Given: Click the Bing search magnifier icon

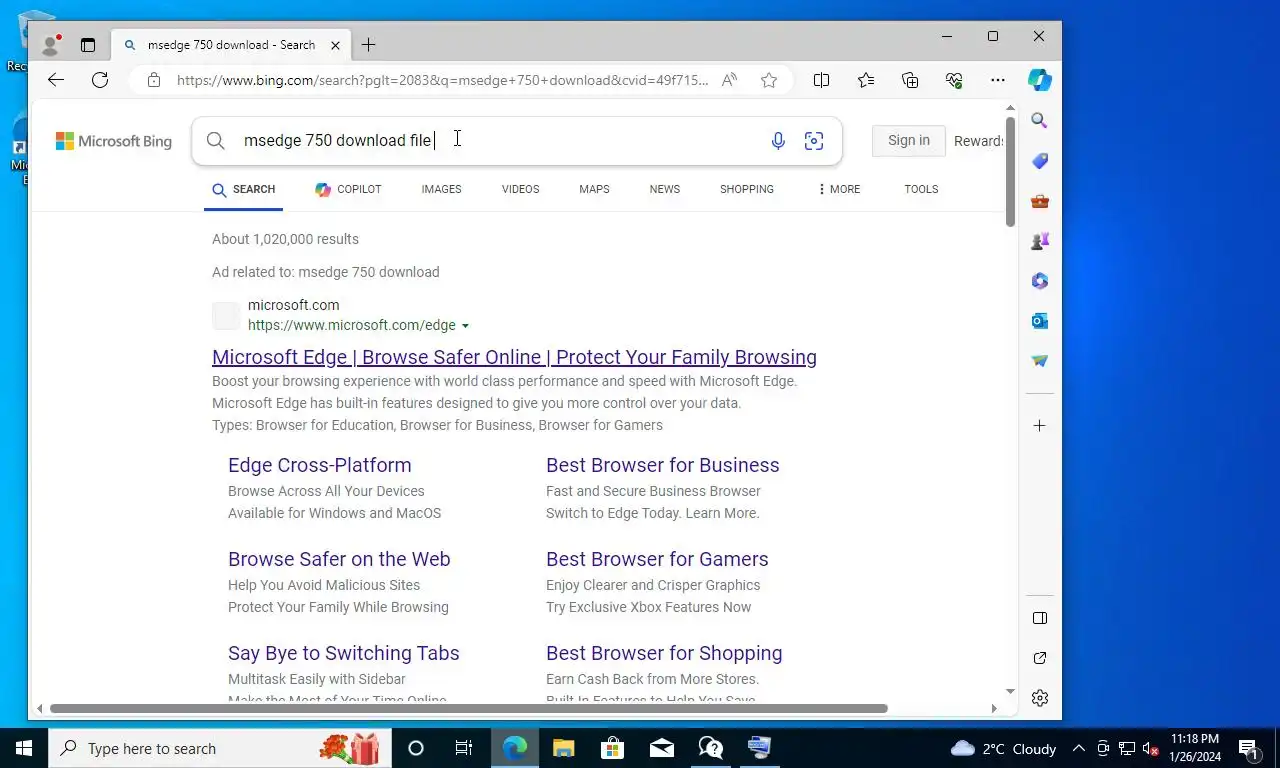Looking at the screenshot, I should [x=216, y=141].
